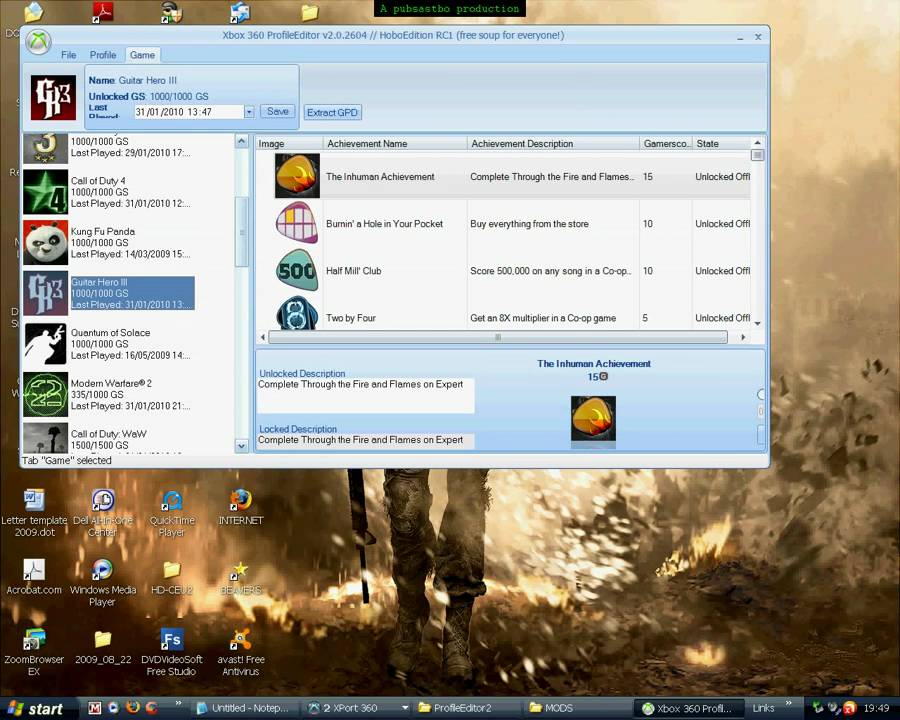Viewport: 900px width, 720px height.
Task: Click '335/1000 GS' under Modern Warfare 2
Action: (x=97, y=394)
